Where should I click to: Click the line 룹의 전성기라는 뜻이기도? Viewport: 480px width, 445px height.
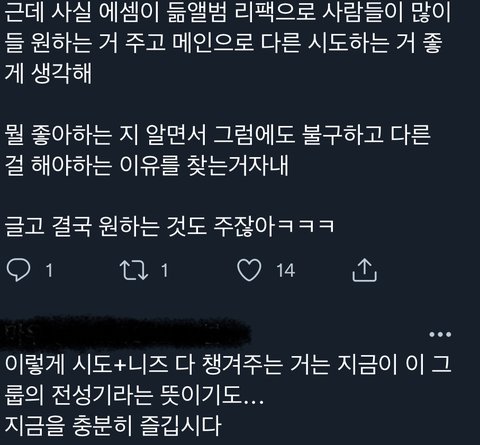(x=134, y=395)
